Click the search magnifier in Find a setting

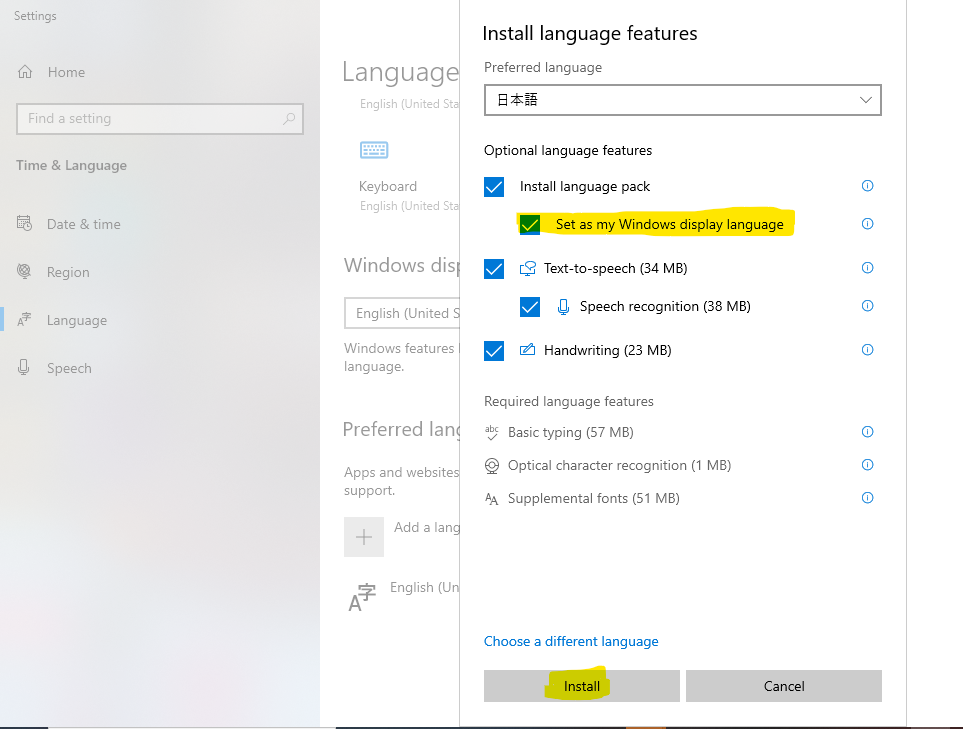click(289, 119)
